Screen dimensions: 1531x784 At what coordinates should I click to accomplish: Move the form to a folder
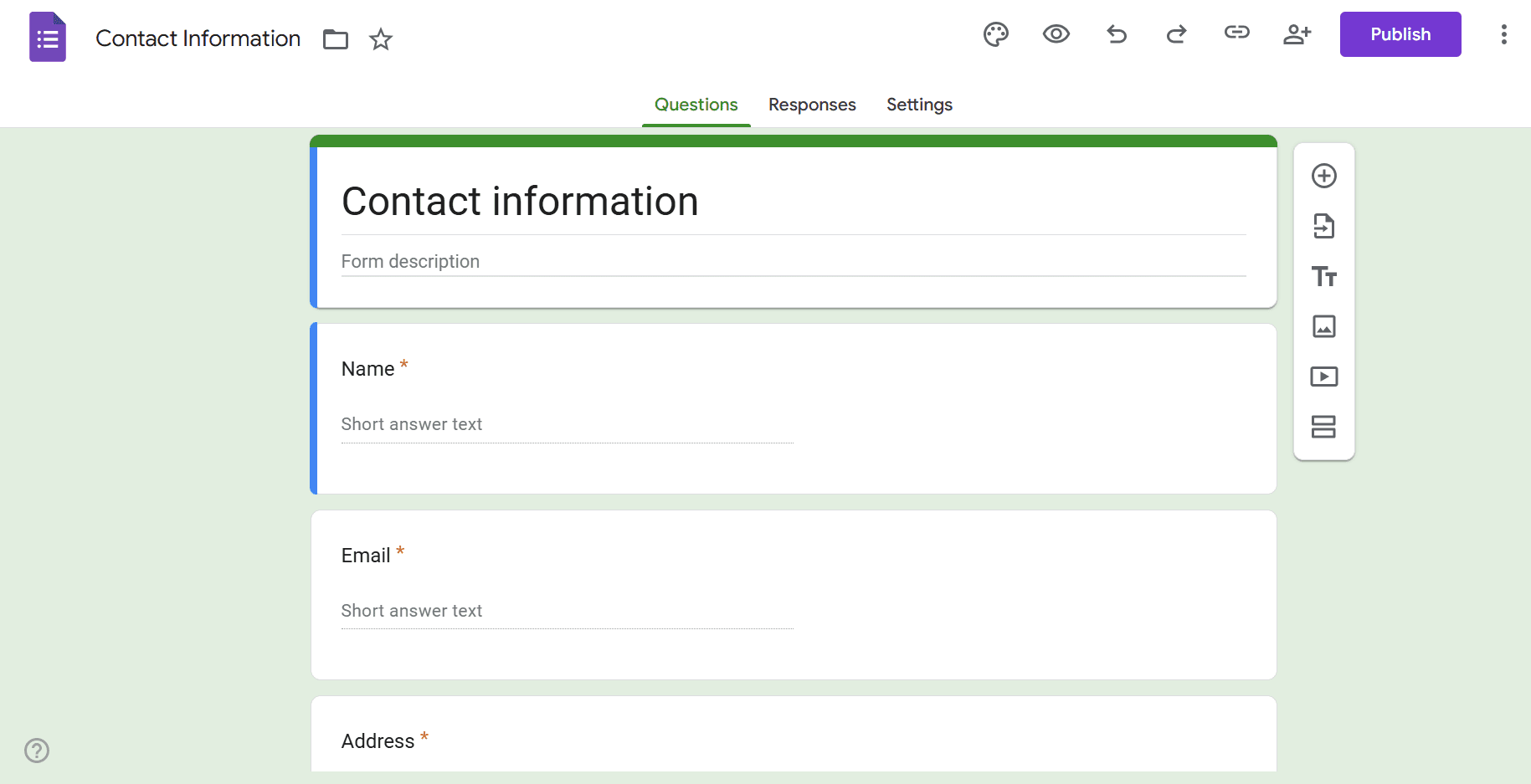[335, 39]
